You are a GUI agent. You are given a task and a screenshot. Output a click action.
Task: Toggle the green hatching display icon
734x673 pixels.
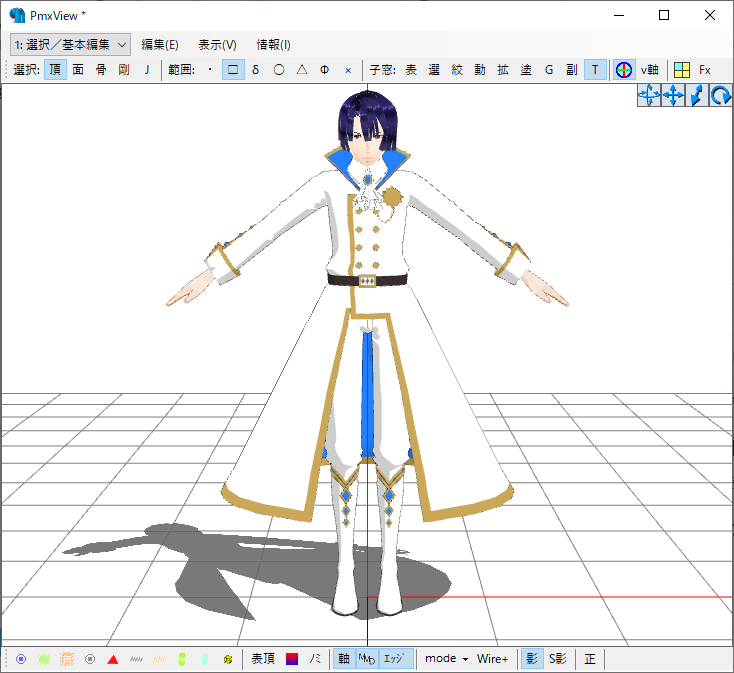[x=44, y=659]
